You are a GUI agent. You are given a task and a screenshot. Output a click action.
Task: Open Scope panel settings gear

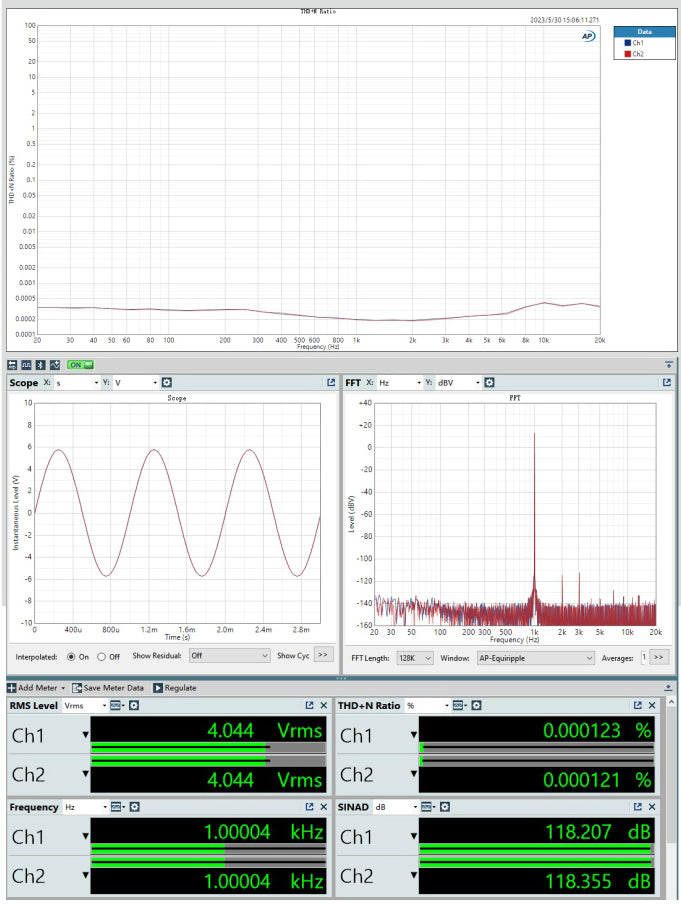tap(167, 383)
